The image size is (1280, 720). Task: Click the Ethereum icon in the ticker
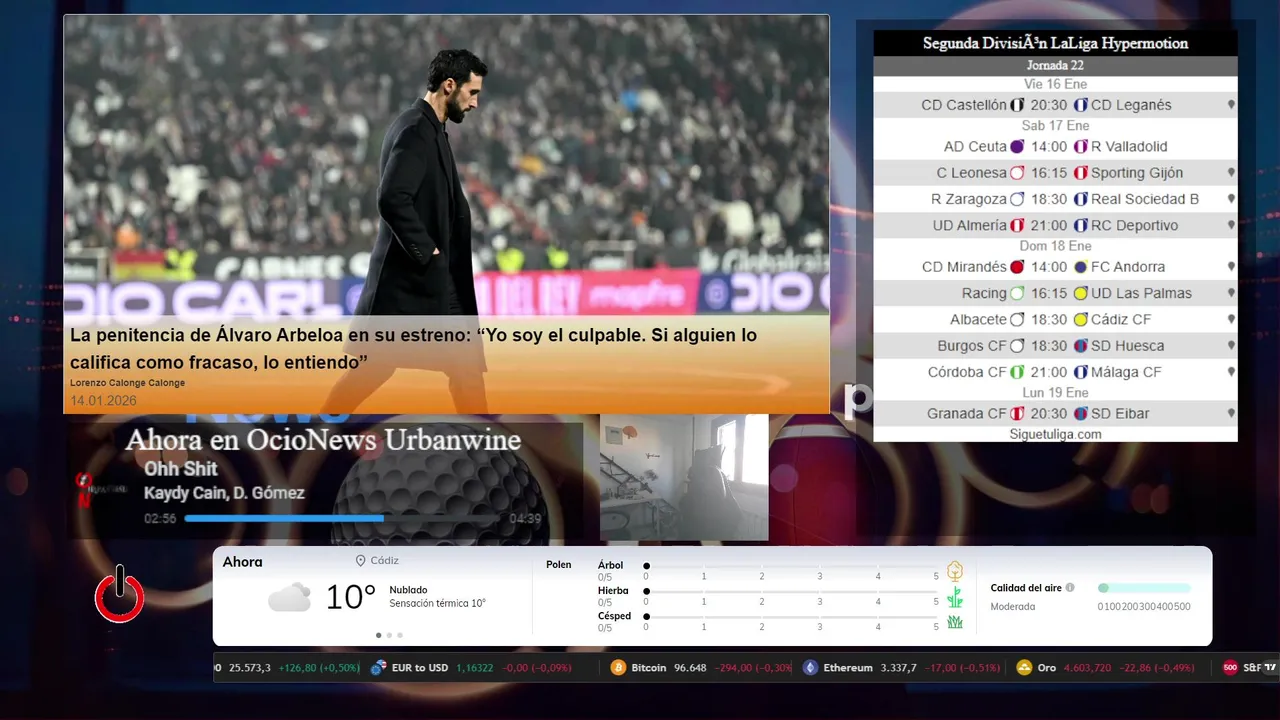811,668
